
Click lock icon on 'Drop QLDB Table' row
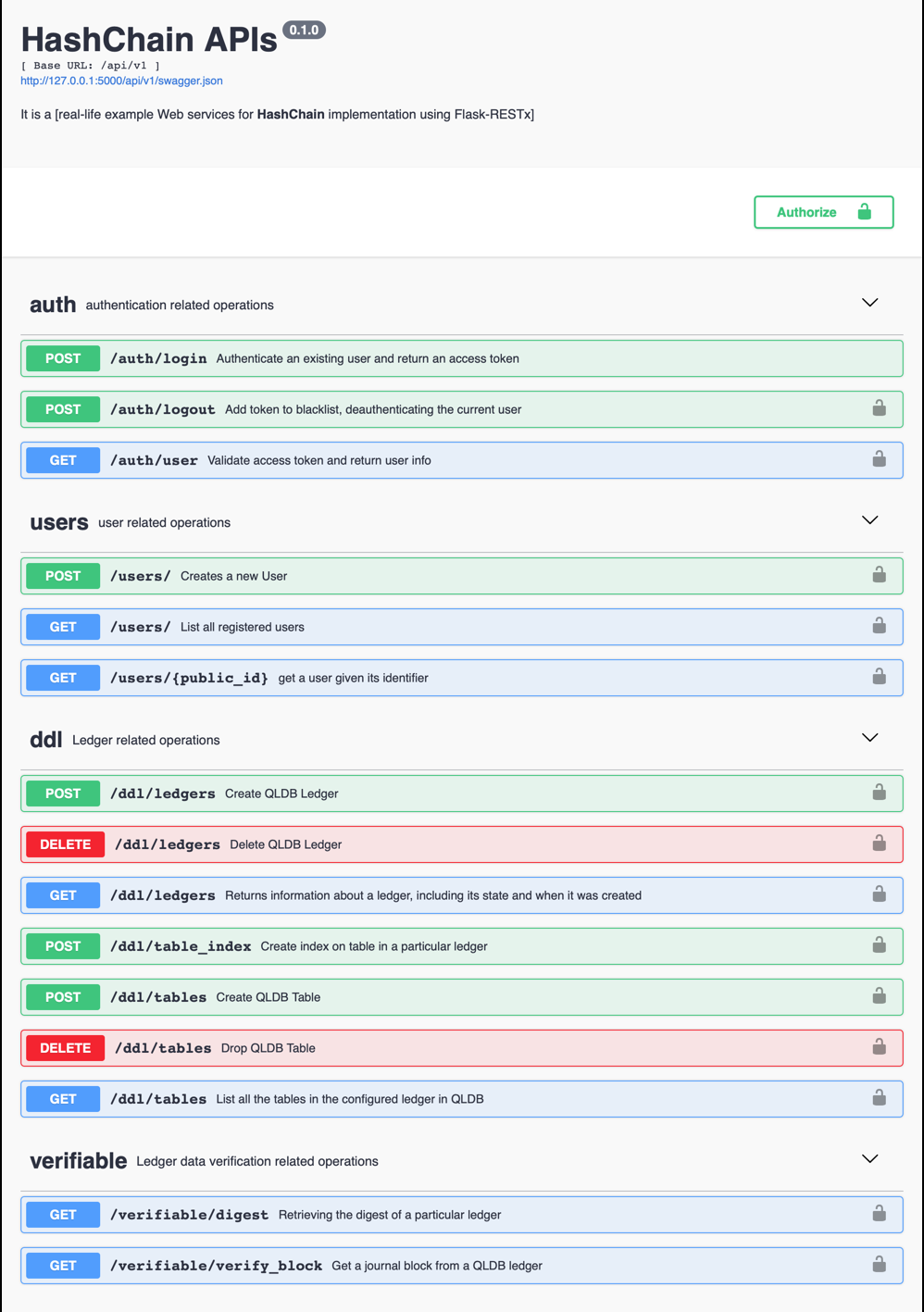[879, 1047]
